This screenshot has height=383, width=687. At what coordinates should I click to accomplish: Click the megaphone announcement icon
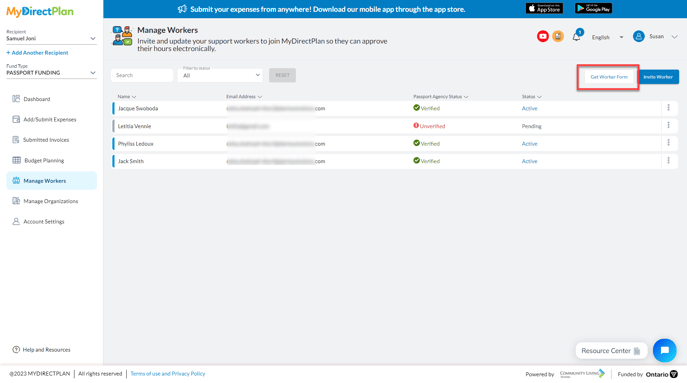pos(182,9)
